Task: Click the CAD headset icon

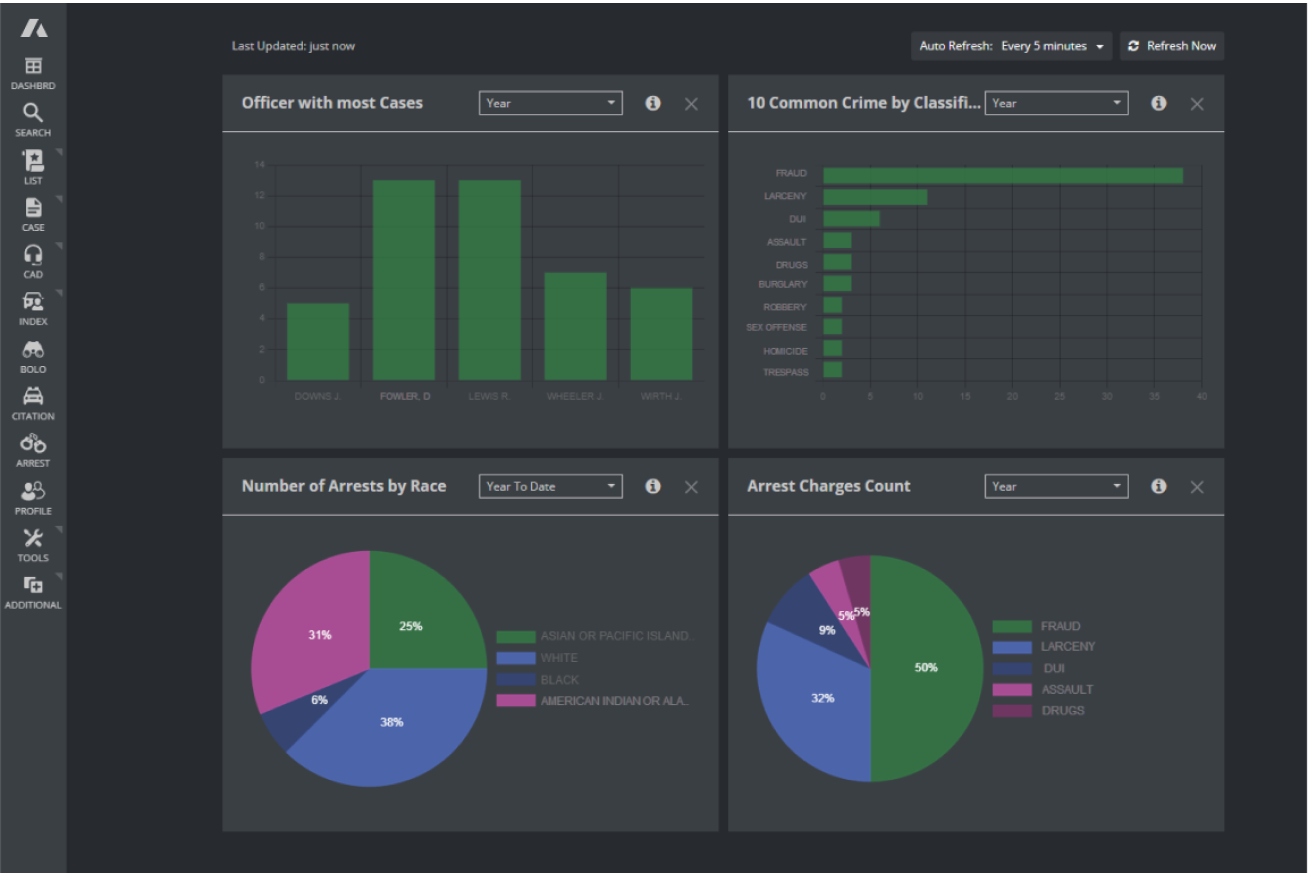Action: coord(33,255)
